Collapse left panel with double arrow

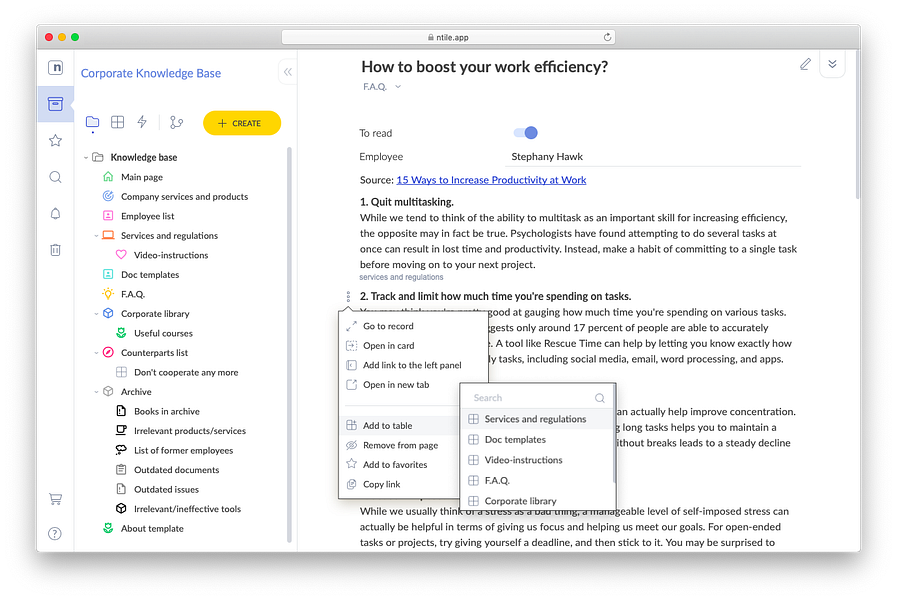click(x=288, y=72)
